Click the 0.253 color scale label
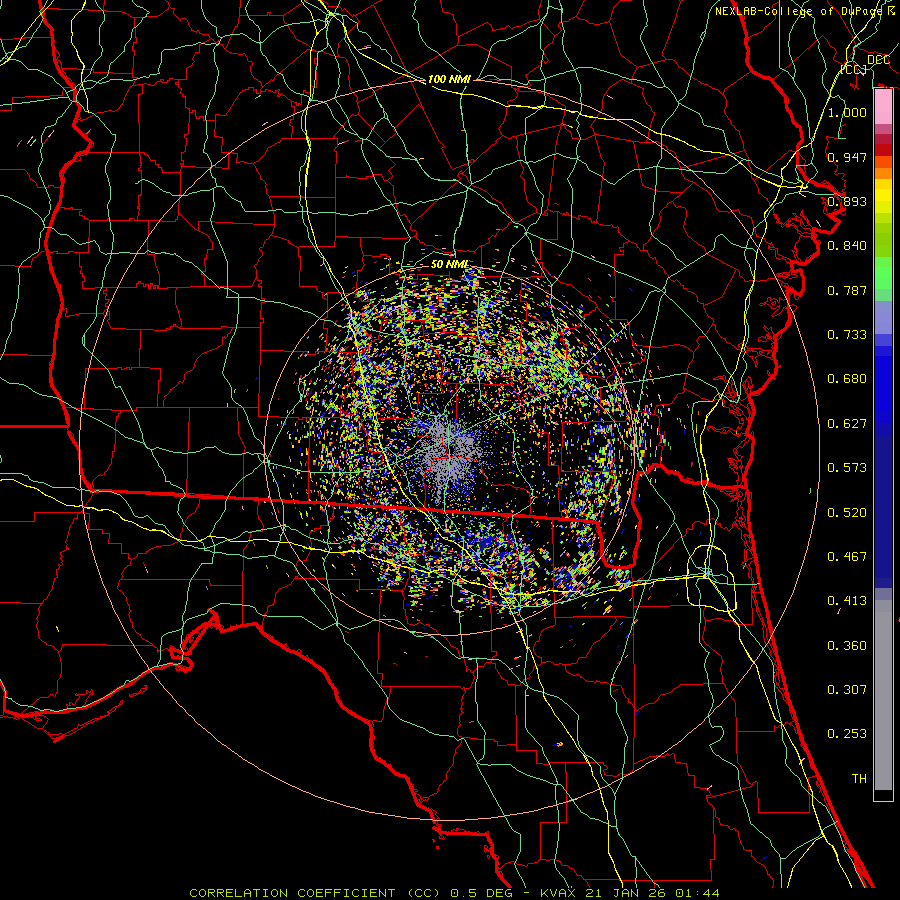Image resolution: width=900 pixels, height=900 pixels. [847, 734]
